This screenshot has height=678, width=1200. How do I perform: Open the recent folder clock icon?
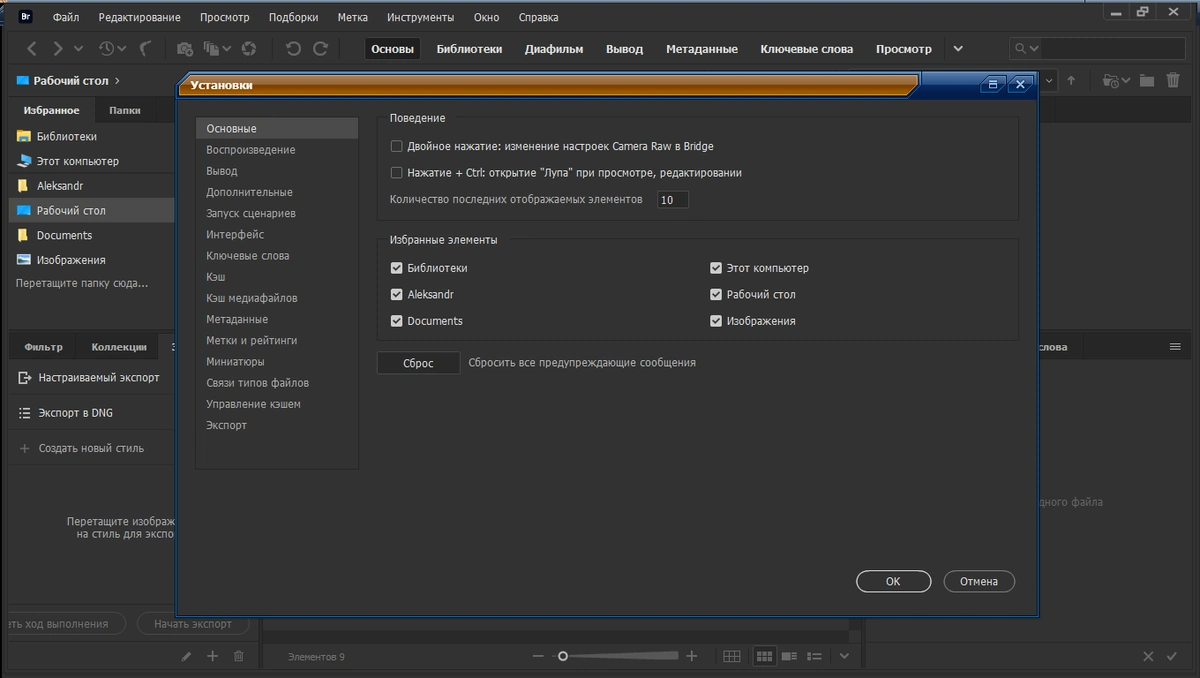point(1110,81)
